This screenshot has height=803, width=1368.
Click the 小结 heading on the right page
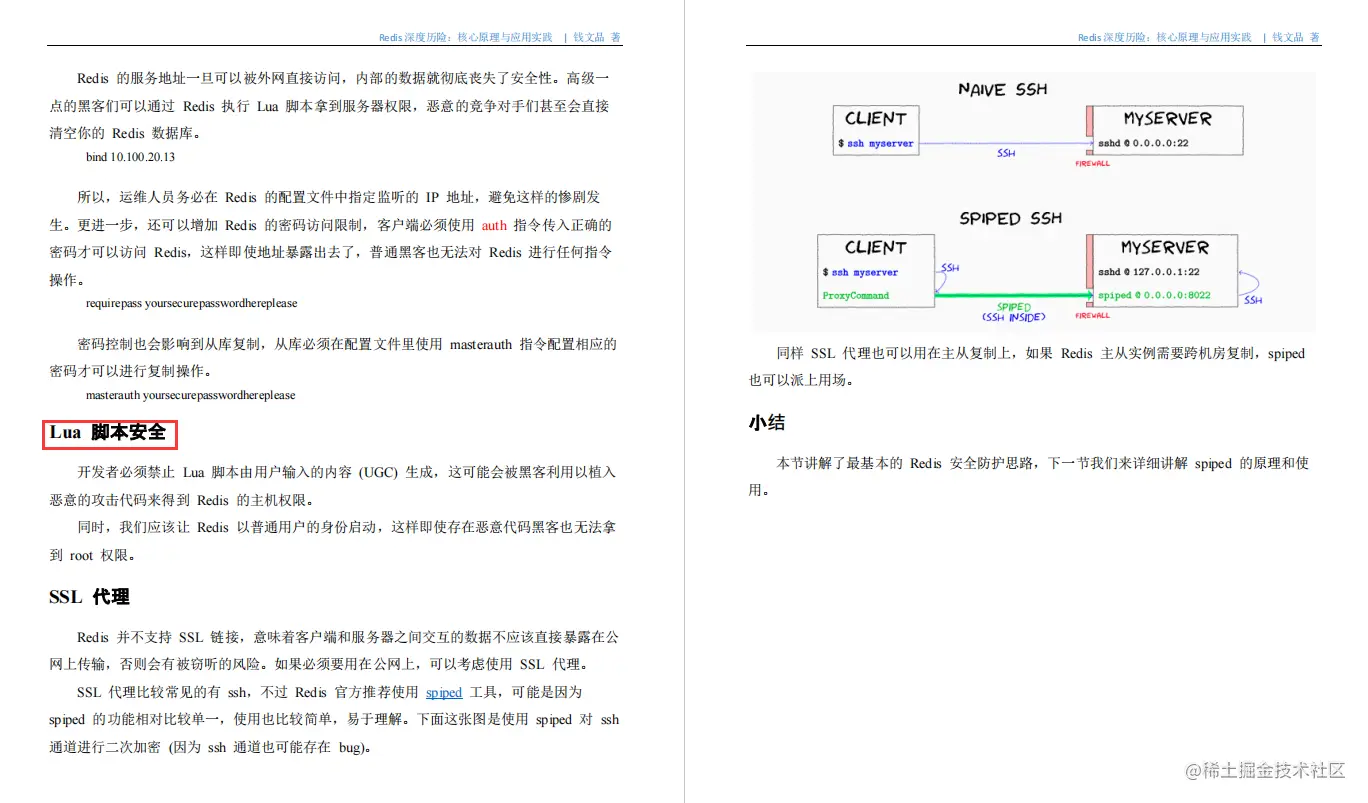[x=767, y=422]
